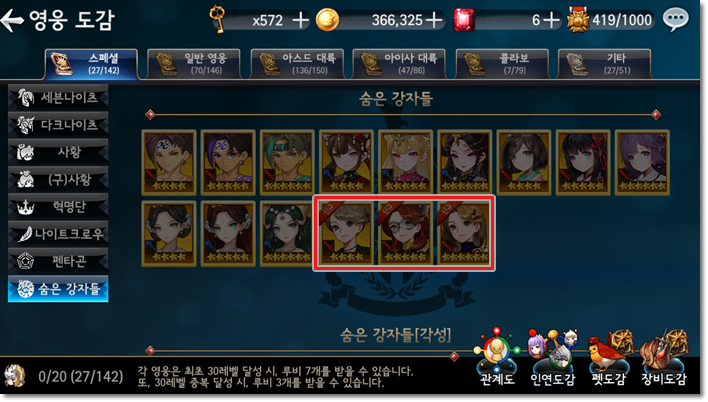Select the new hero portrait with glasses
Image resolution: width=708 pixels, height=402 pixels.
pos(405,234)
